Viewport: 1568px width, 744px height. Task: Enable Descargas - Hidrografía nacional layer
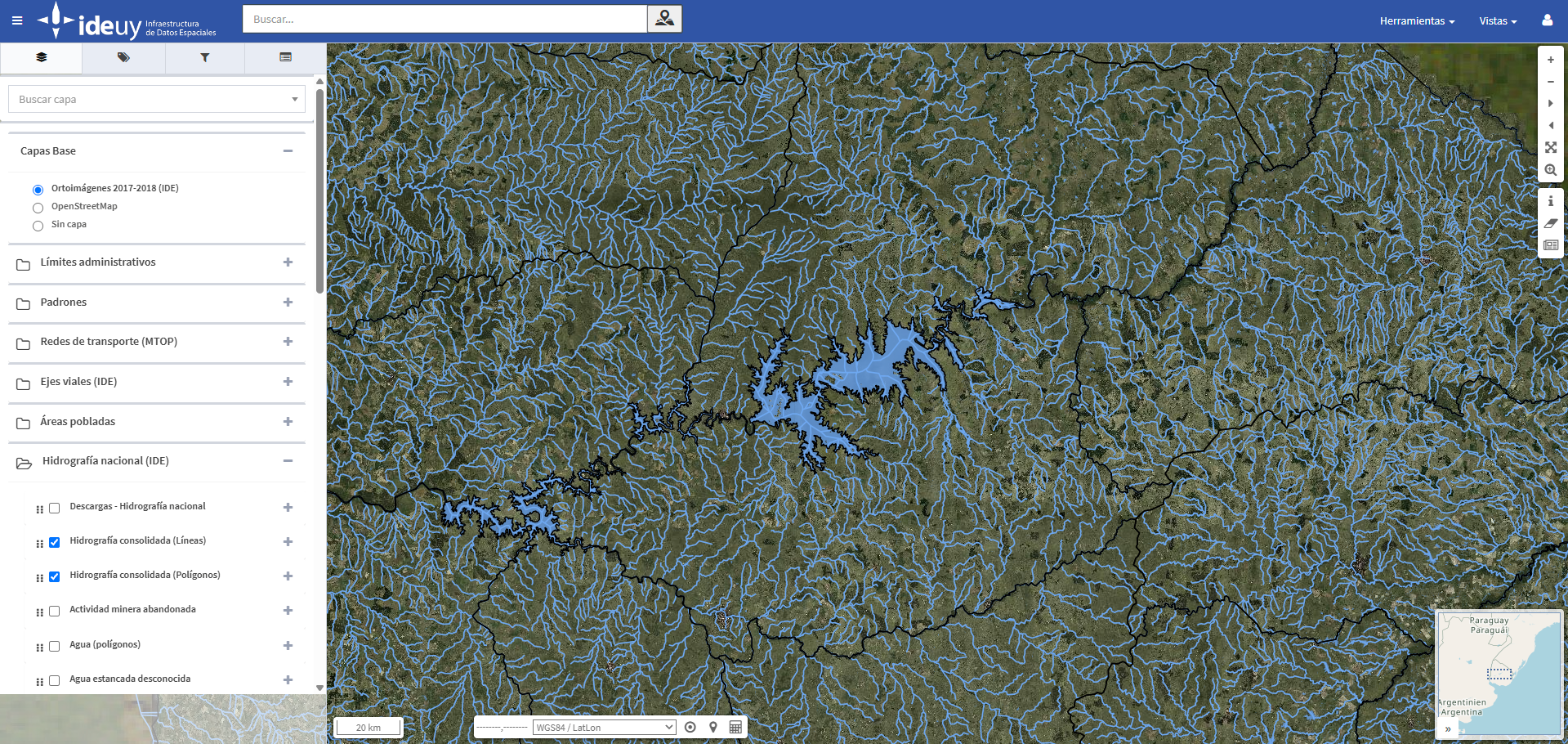coord(54,507)
